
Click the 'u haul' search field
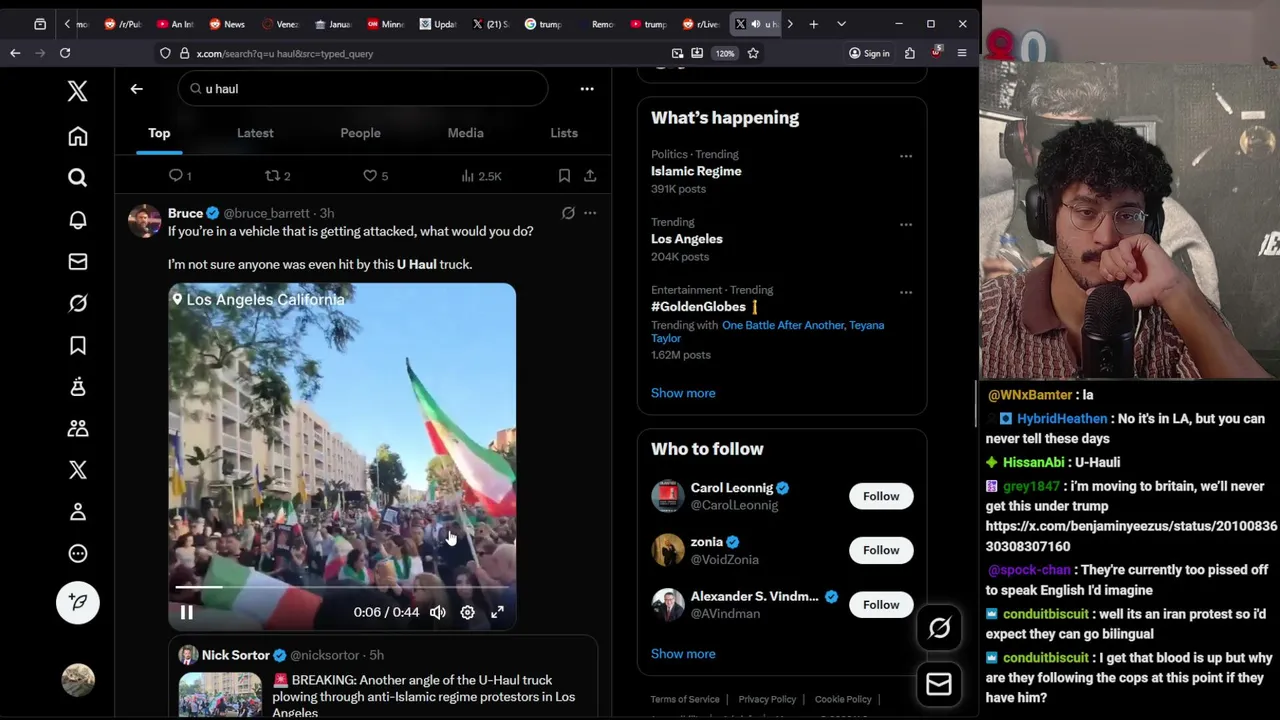pyautogui.click(x=363, y=89)
